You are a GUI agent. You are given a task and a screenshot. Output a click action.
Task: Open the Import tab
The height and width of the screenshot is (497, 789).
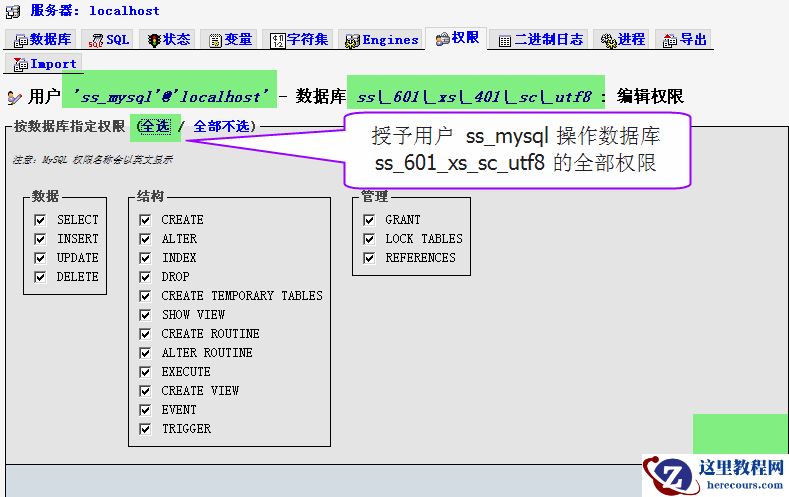[x=44, y=64]
